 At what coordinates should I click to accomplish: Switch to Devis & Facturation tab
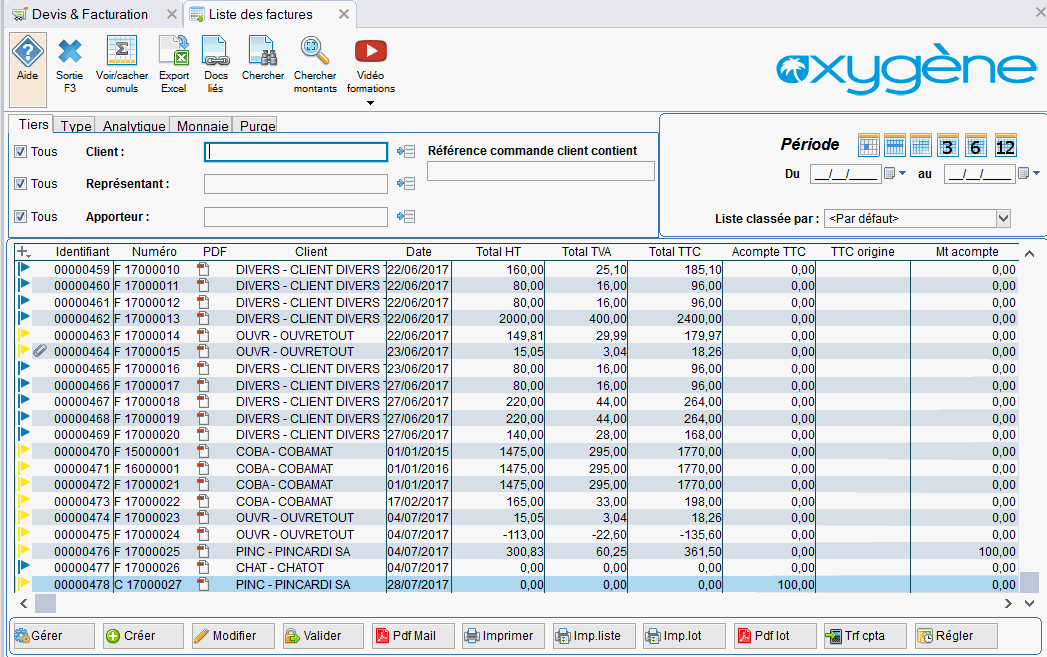pyautogui.click(x=93, y=14)
